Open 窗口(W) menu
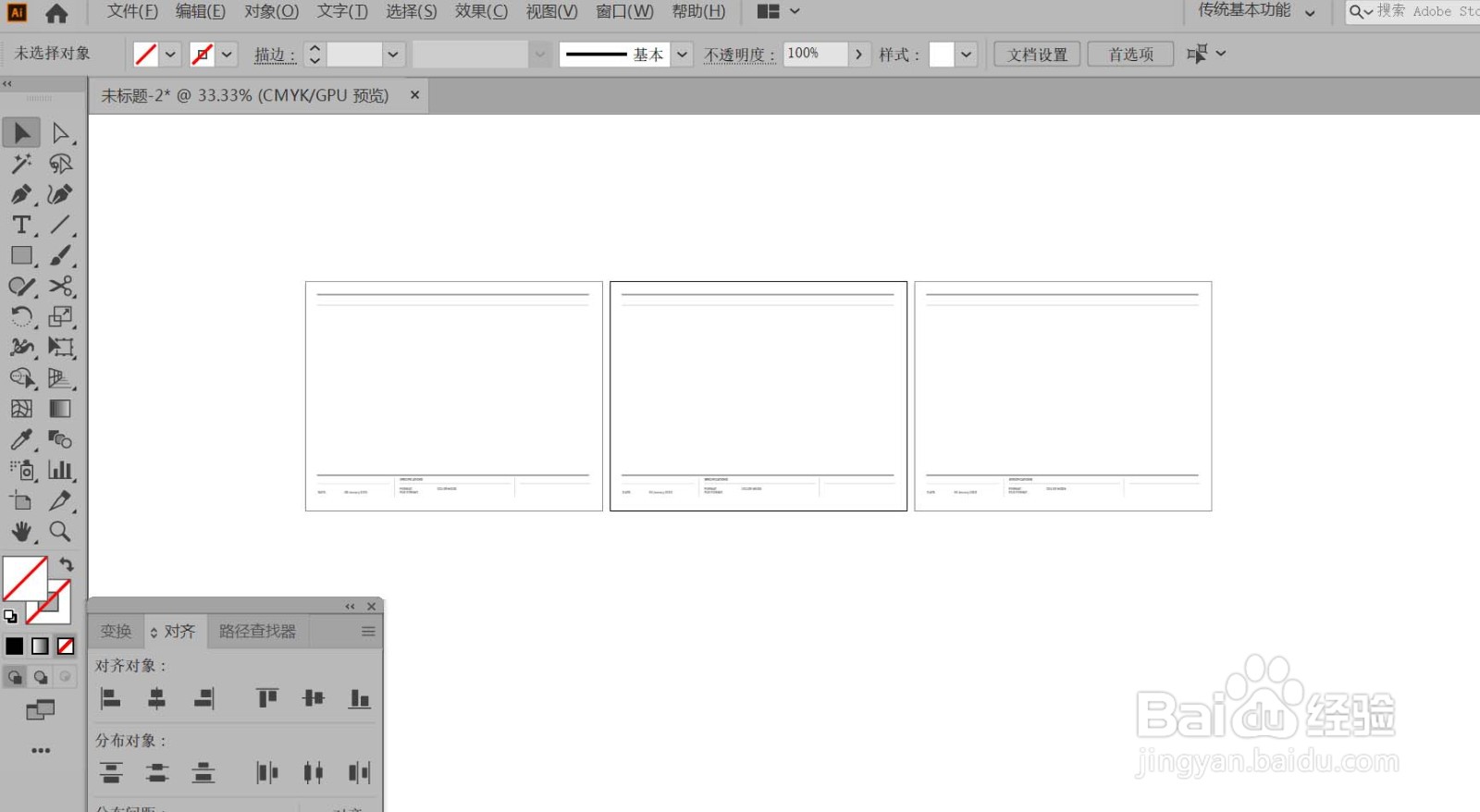The image size is (1480, 812). tap(624, 12)
